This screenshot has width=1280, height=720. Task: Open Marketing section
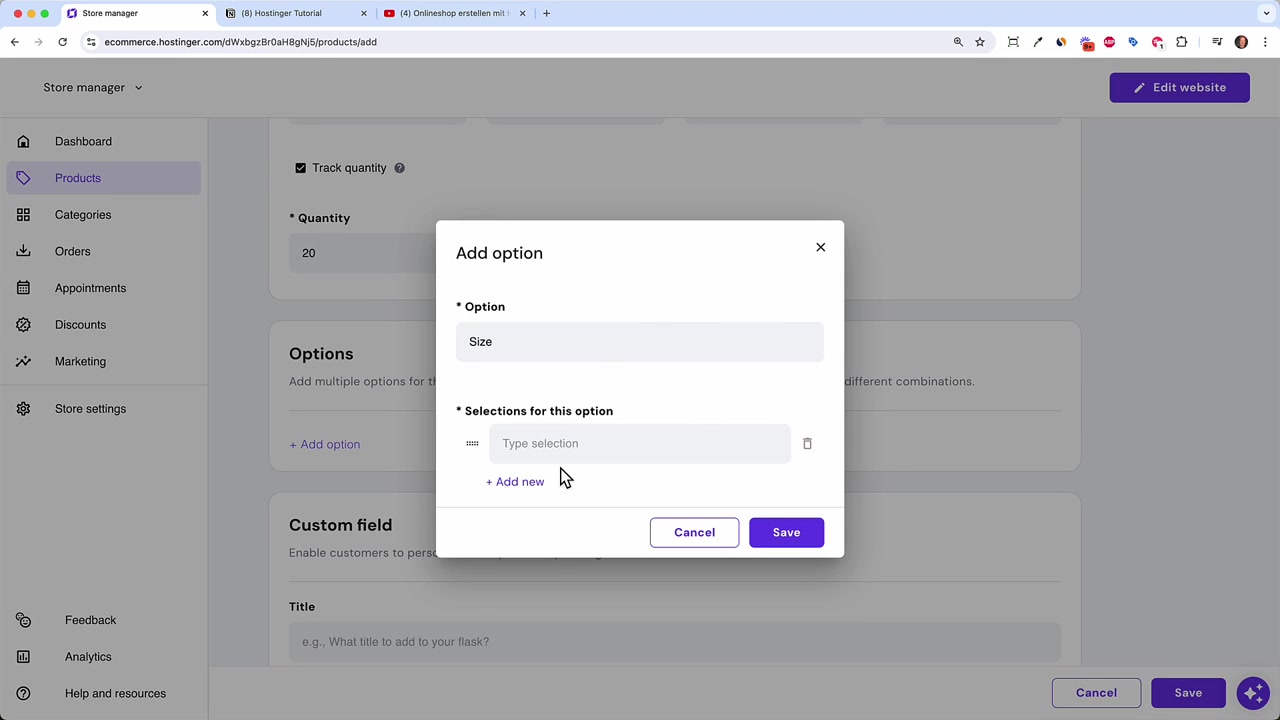[80, 362]
